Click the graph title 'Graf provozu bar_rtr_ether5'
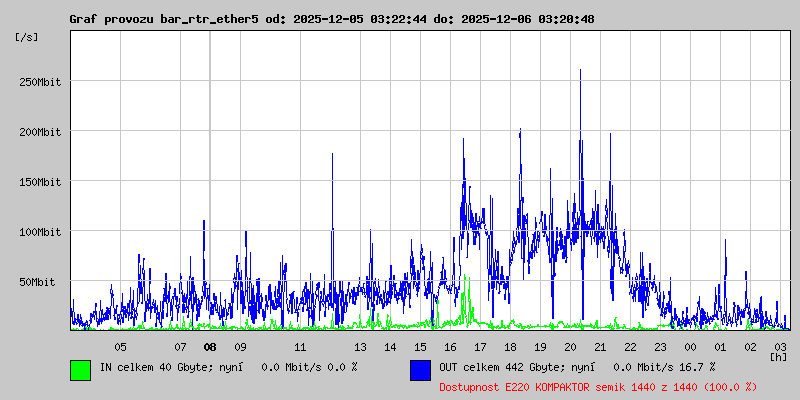Image resolution: width=800 pixels, height=400 pixels. tap(164, 19)
